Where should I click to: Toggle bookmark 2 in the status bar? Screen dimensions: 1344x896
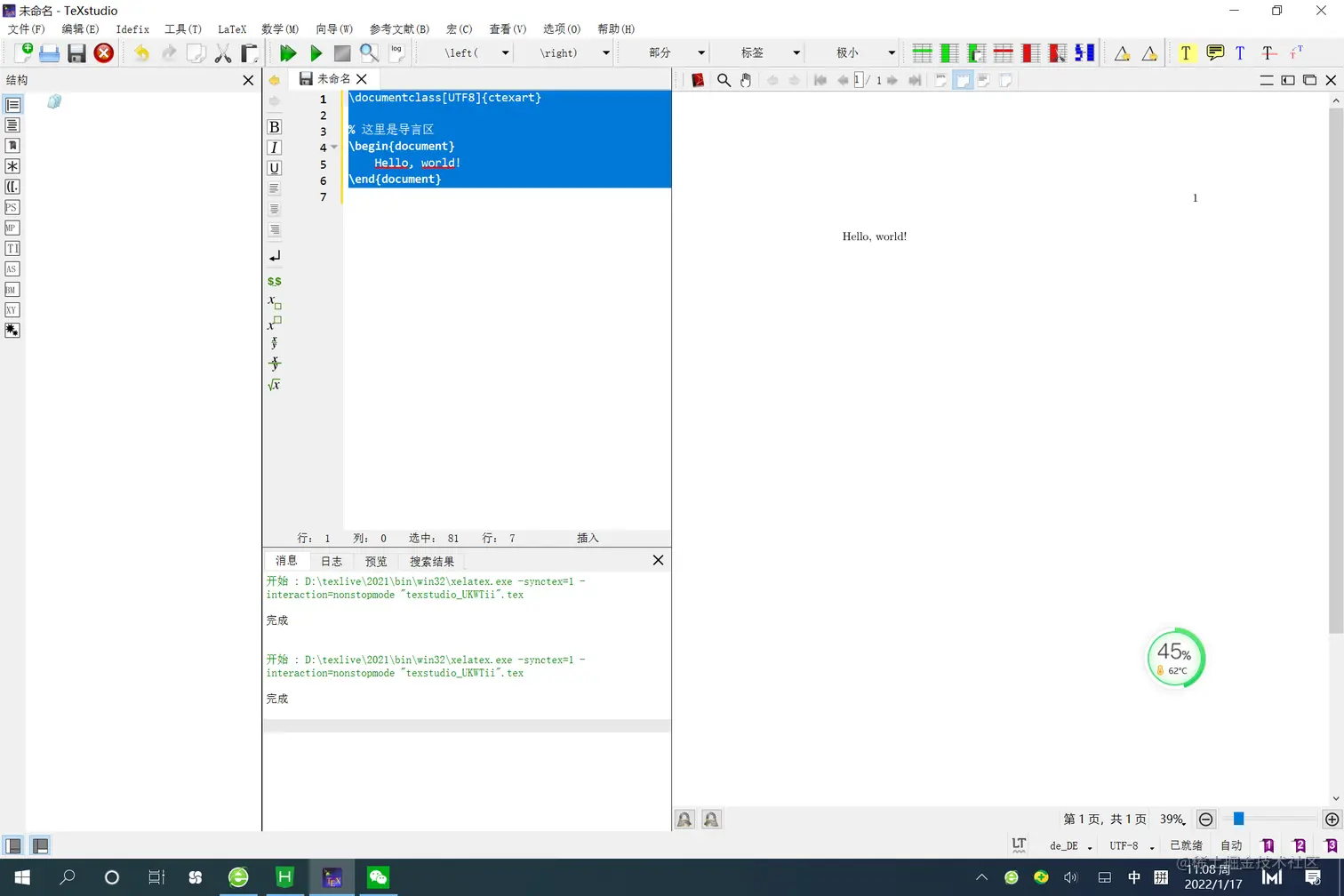pos(1299,845)
